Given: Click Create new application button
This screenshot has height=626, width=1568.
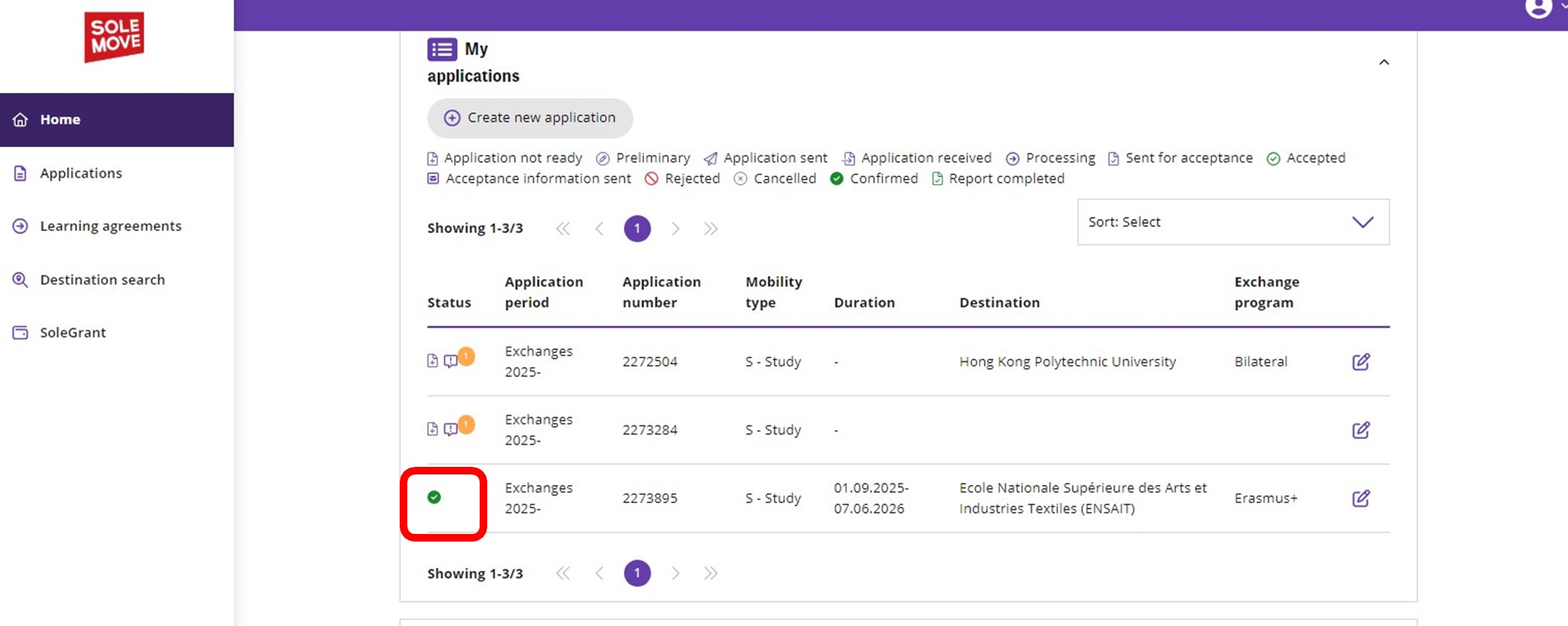Looking at the screenshot, I should (530, 118).
